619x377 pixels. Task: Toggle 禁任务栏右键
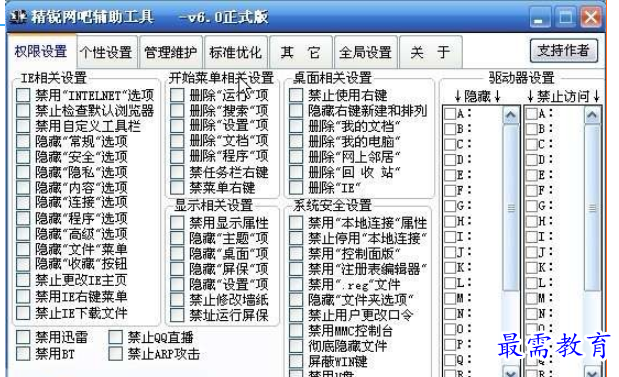pyautogui.click(x=177, y=172)
